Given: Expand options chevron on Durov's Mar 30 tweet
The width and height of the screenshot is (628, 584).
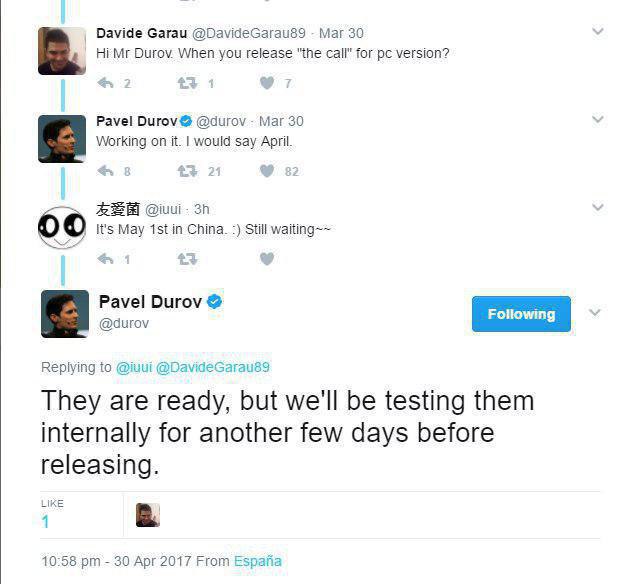Looking at the screenshot, I should tap(598, 119).
